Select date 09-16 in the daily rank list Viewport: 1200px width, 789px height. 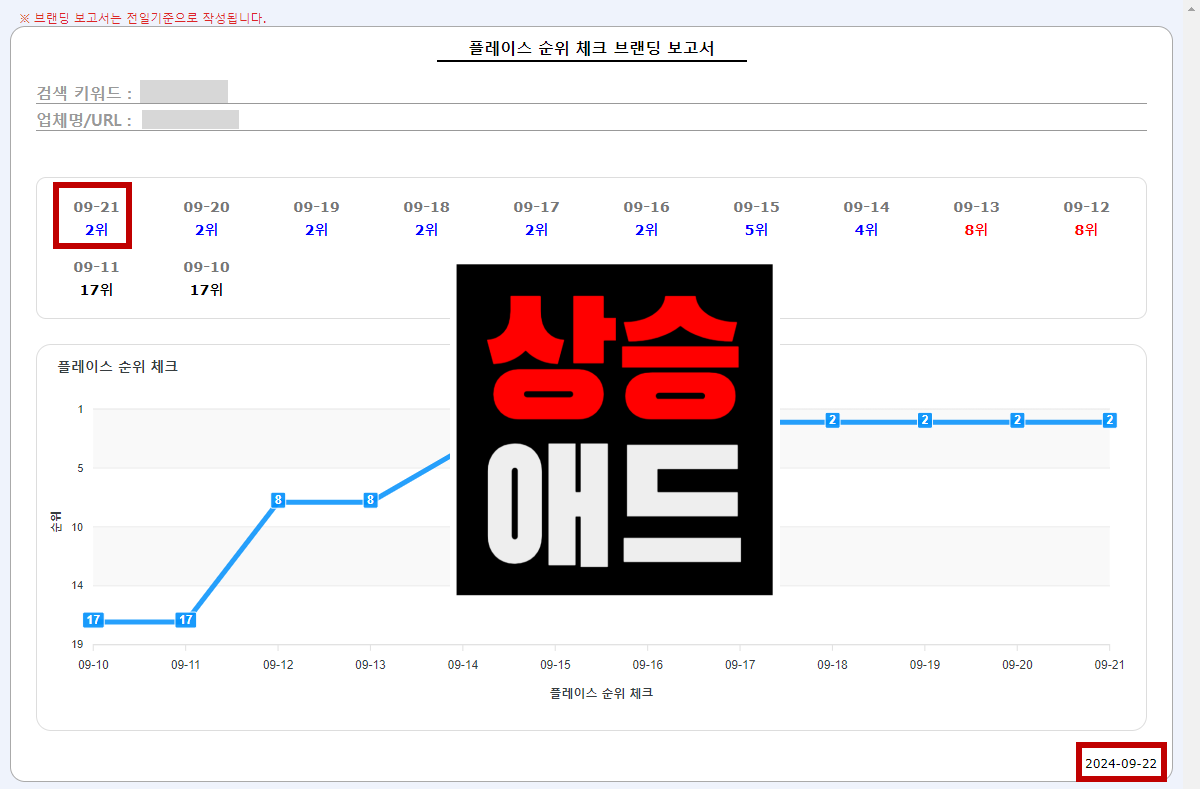click(x=647, y=207)
